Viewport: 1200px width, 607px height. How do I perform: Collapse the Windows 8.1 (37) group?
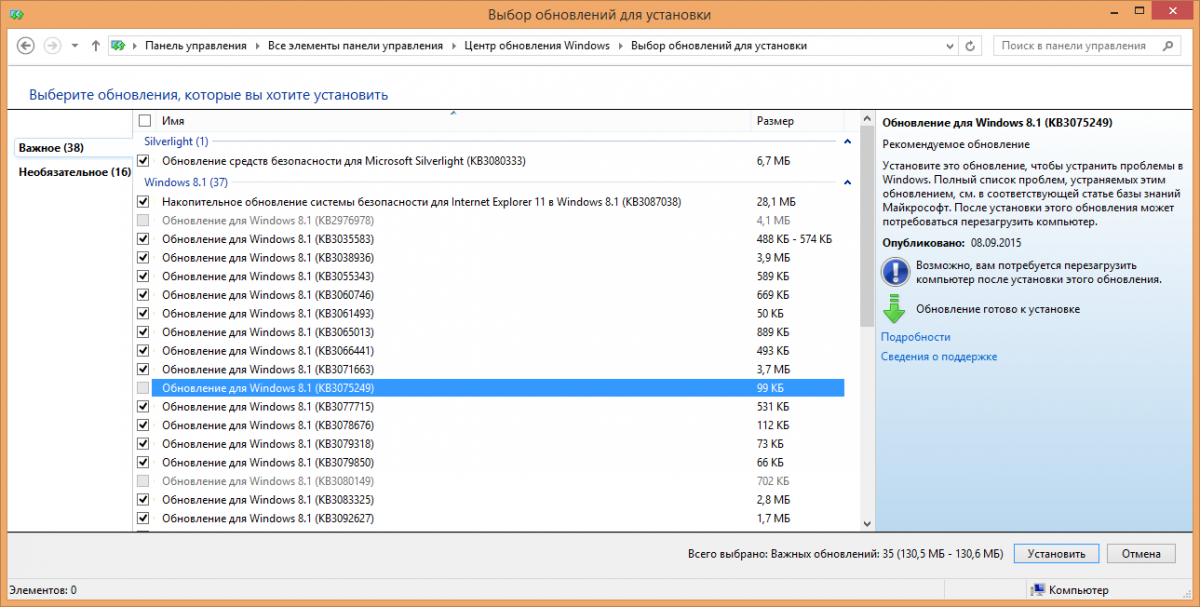pos(848,183)
